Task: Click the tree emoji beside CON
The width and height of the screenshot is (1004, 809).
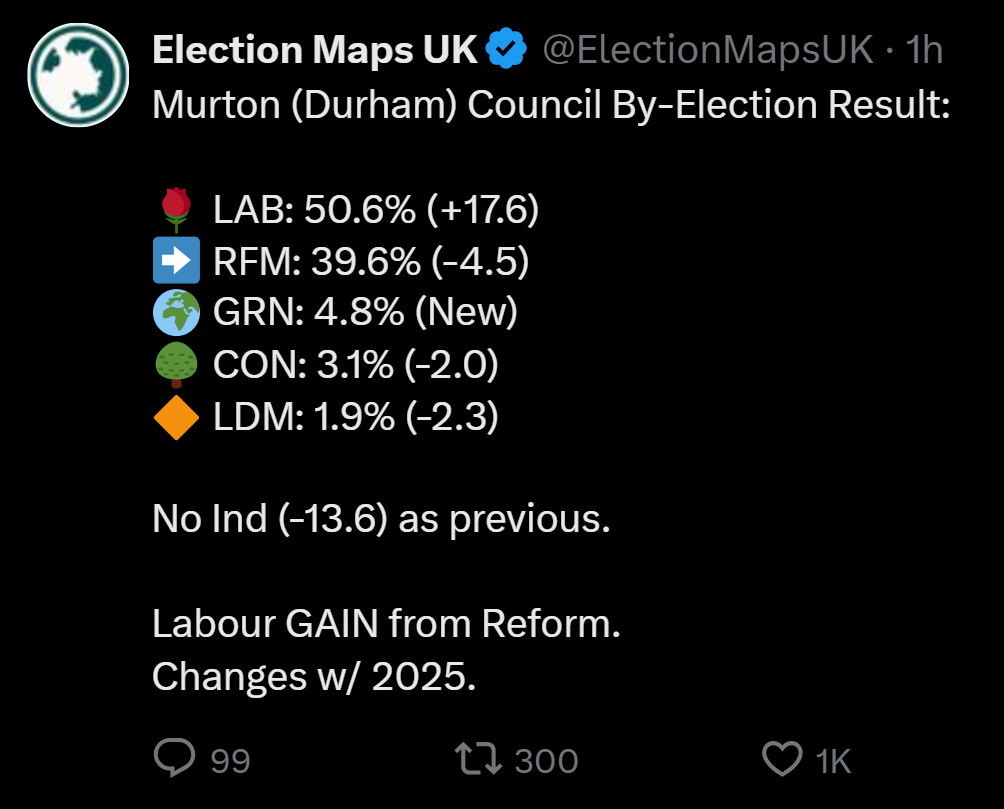Action: click(176, 365)
